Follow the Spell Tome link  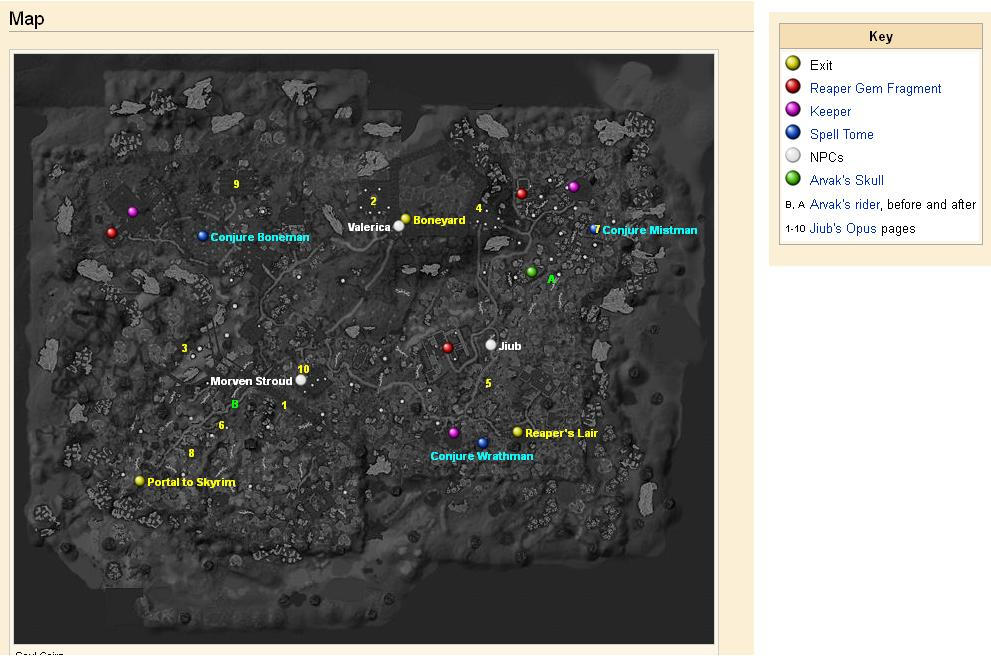tap(841, 134)
